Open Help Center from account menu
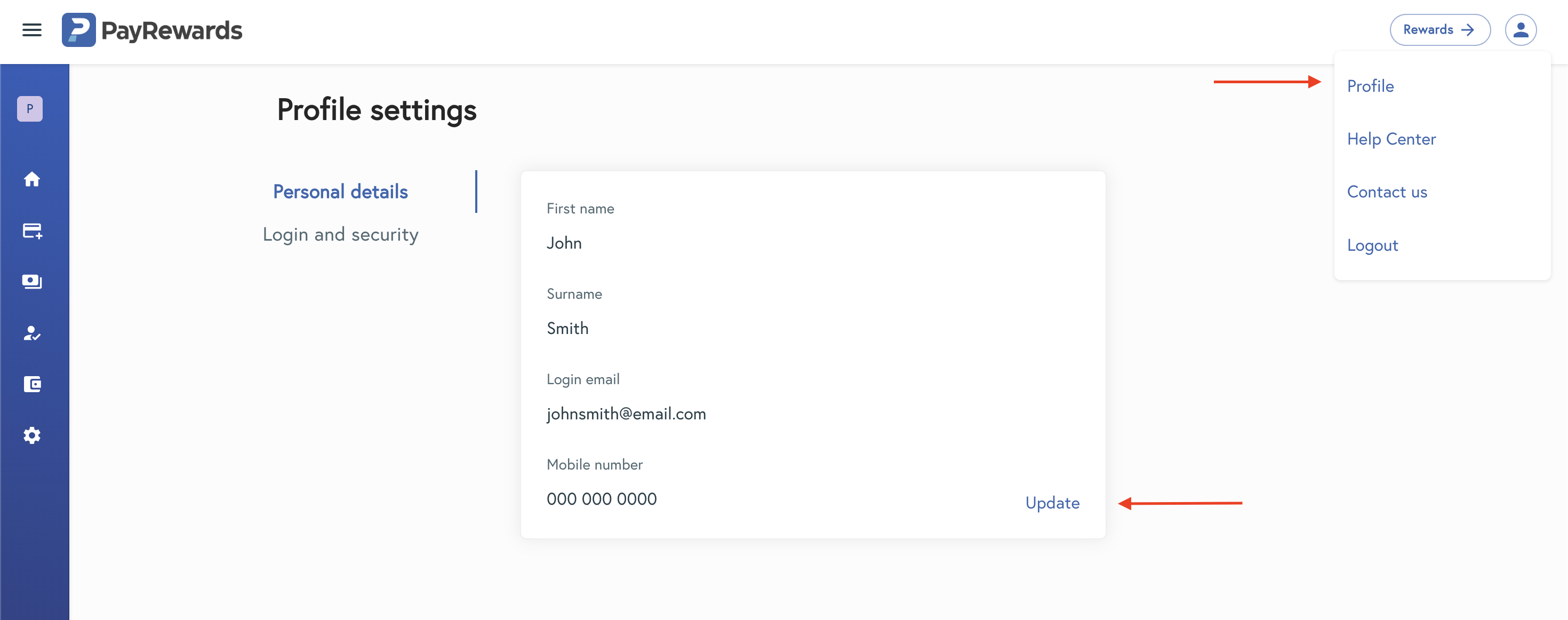Viewport: 1568px width, 620px height. 1391,139
